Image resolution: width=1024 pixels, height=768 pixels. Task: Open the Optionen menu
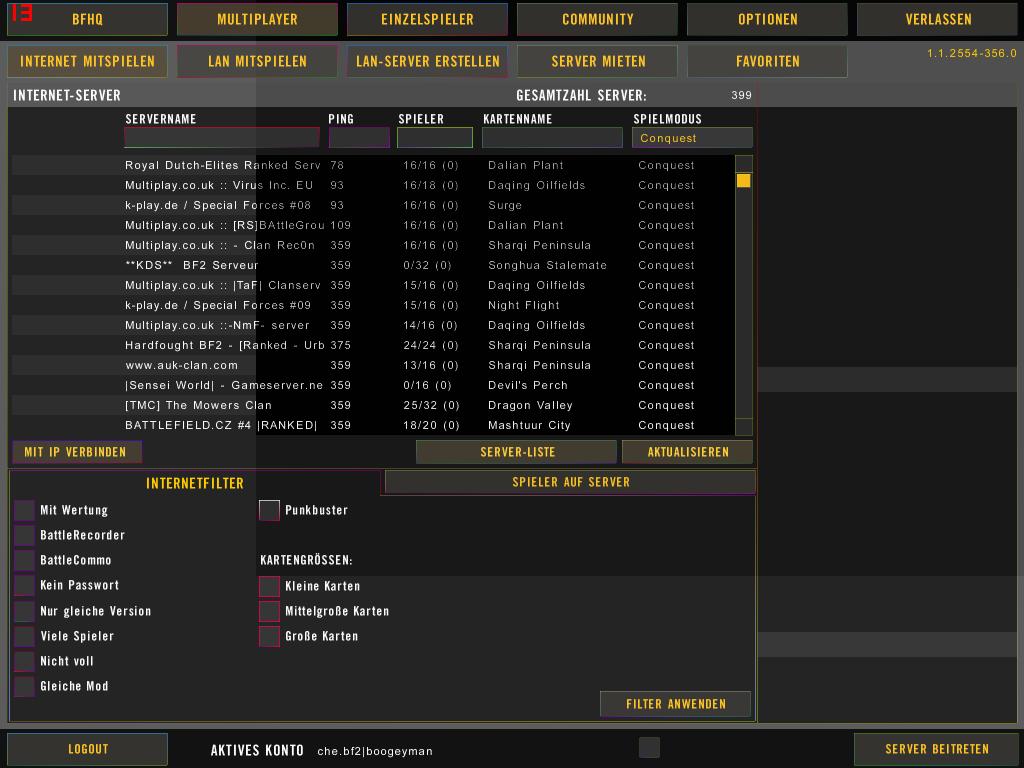point(767,20)
